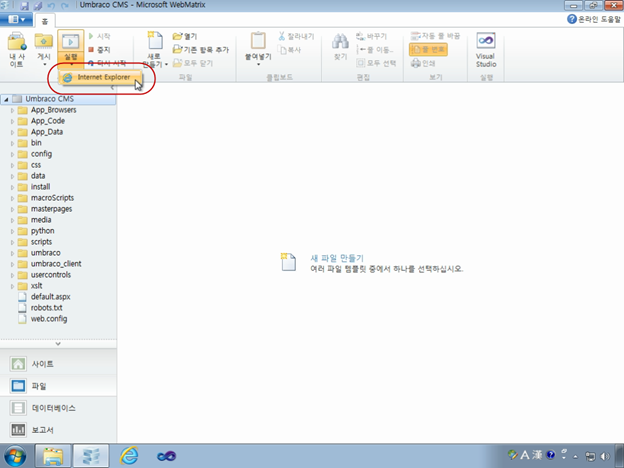Image resolution: width=624 pixels, height=468 pixels.
Task: Click the Save icon in title bar
Action: pyautogui.click(x=24, y=6)
